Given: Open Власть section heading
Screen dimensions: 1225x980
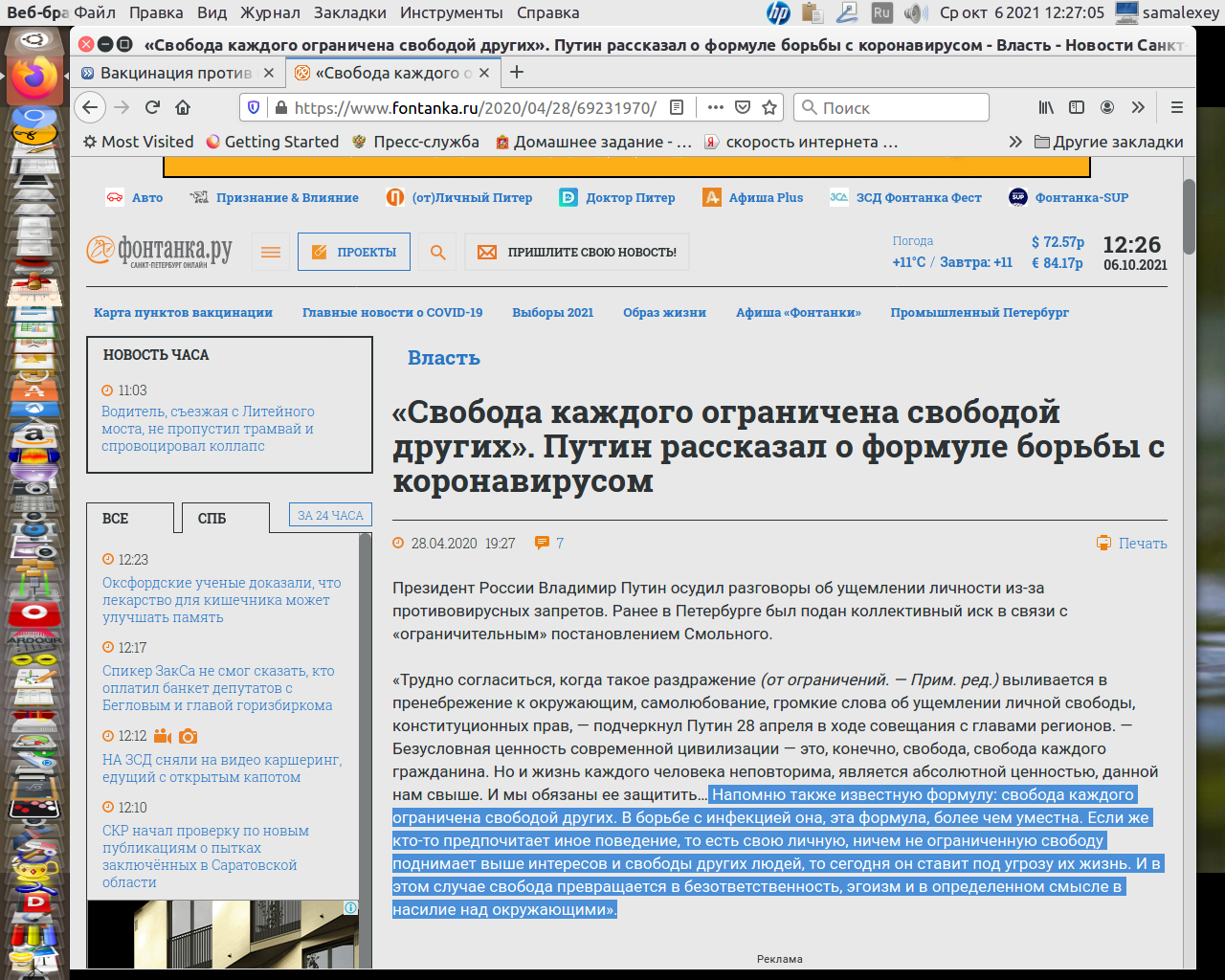Looking at the screenshot, I should 444,358.
